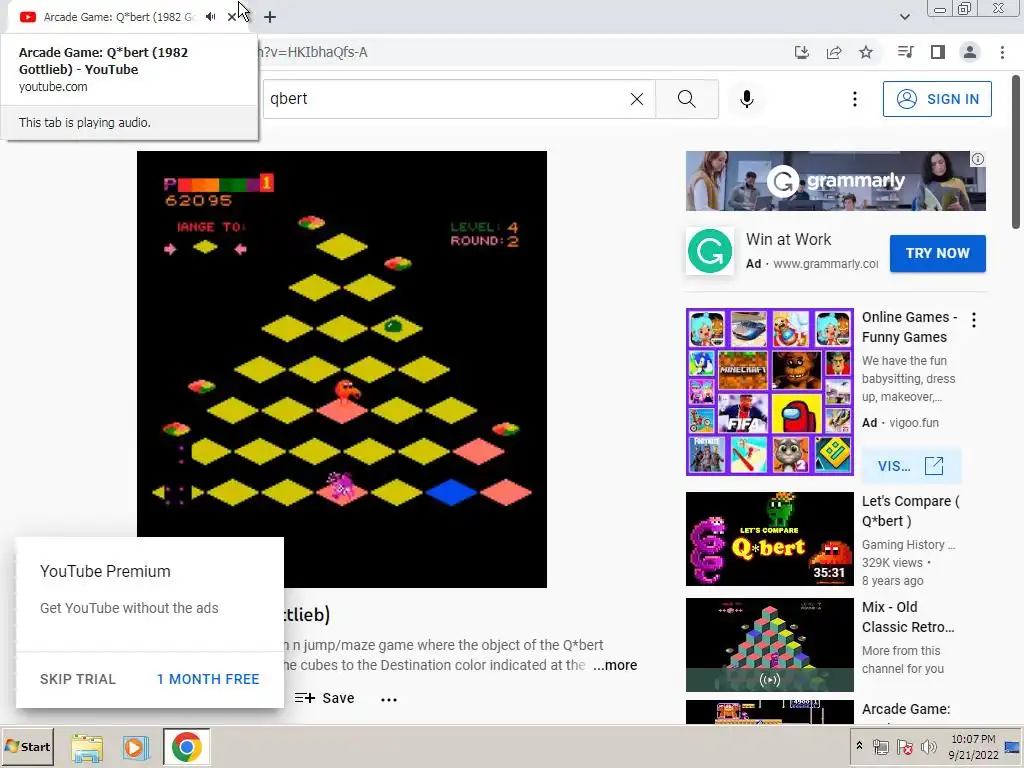
Task: Open the Grammarly ad banner image
Action: pos(835,181)
